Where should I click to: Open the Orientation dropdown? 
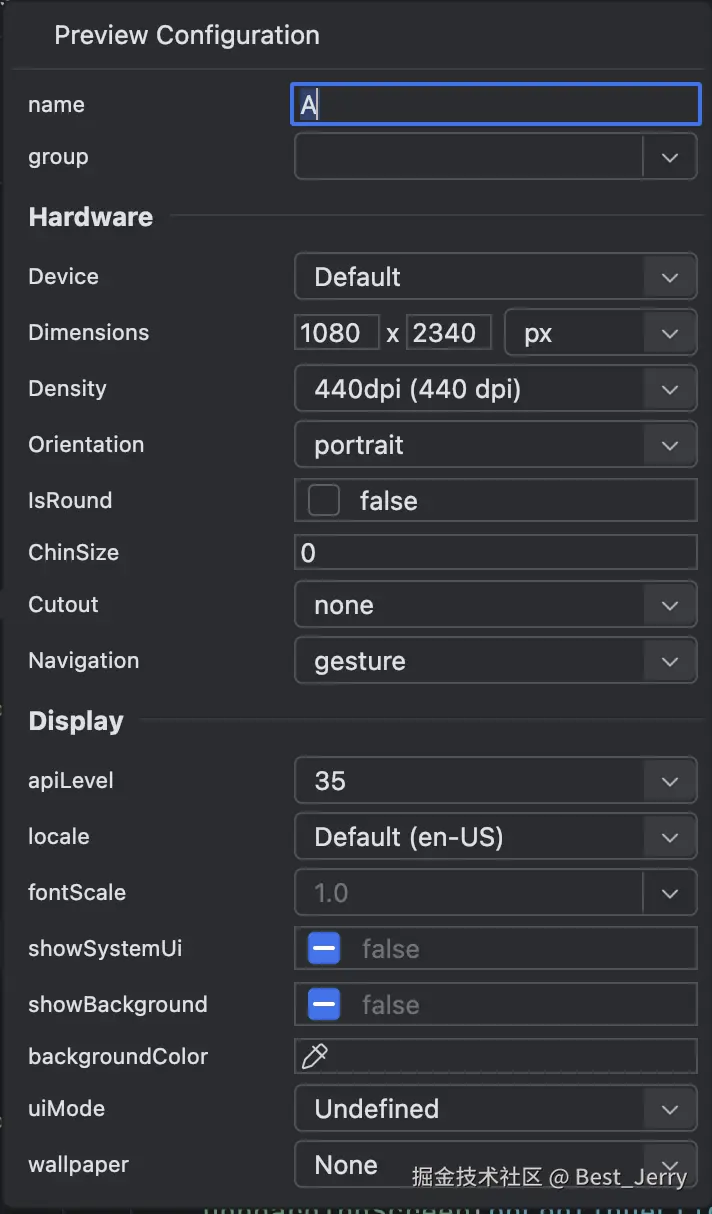tap(670, 445)
